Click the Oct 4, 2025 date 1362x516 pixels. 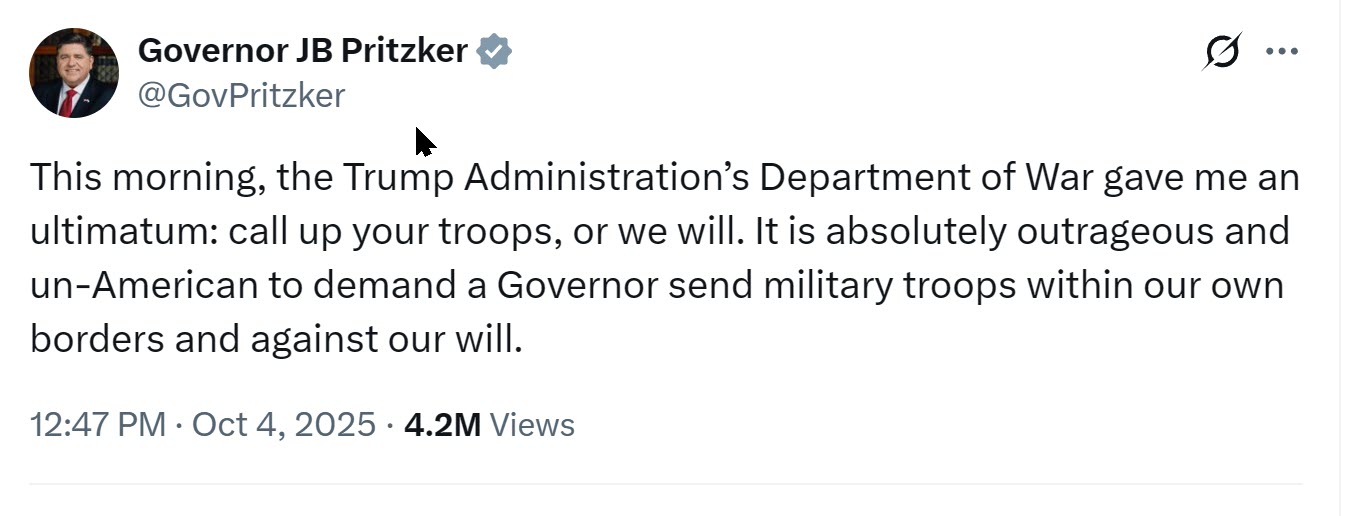tap(283, 425)
